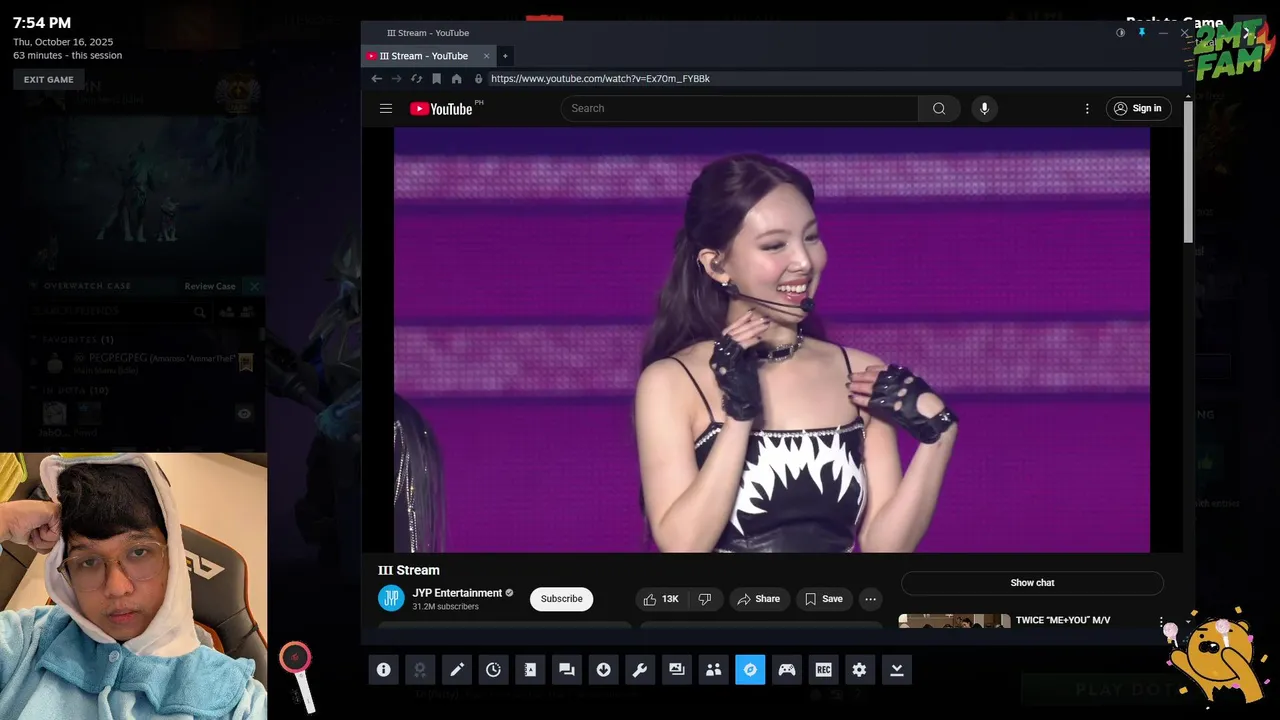Open the Game Overview info icon in overlay toolbar

click(x=383, y=670)
